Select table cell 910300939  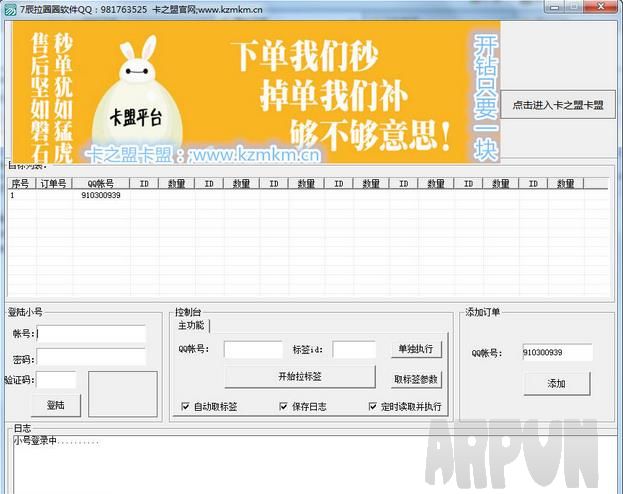click(x=101, y=195)
